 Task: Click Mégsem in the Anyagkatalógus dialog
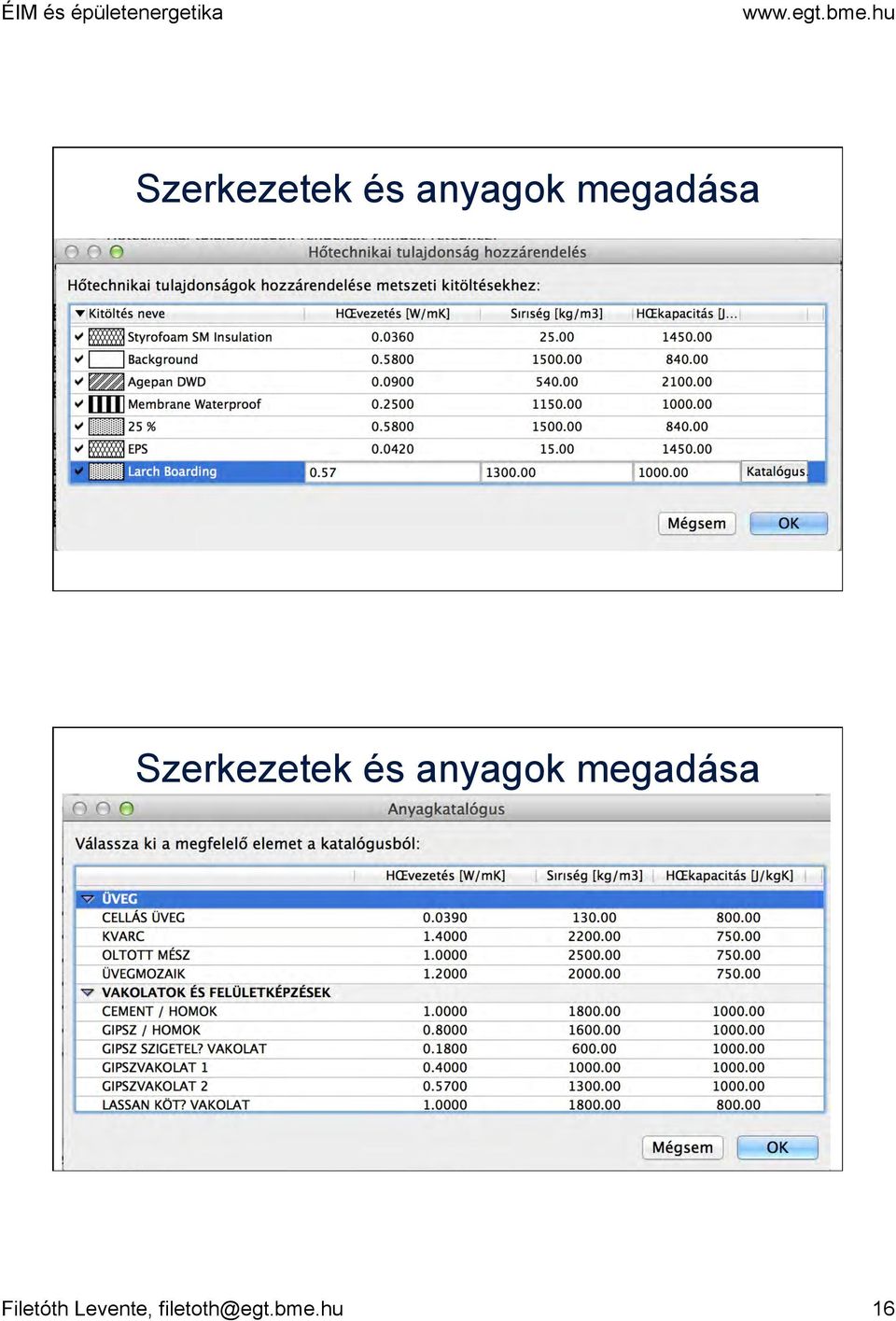coord(682,1147)
